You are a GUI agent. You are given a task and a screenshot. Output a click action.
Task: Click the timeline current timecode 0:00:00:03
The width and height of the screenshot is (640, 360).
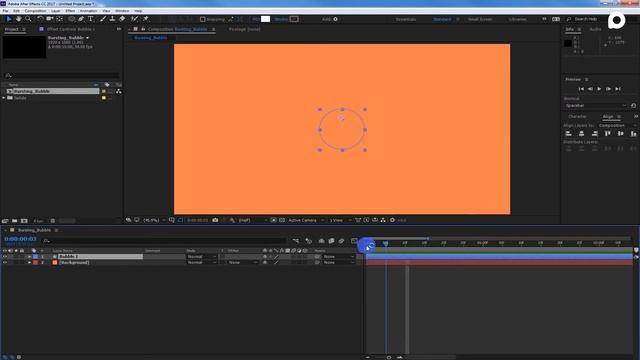(20, 239)
